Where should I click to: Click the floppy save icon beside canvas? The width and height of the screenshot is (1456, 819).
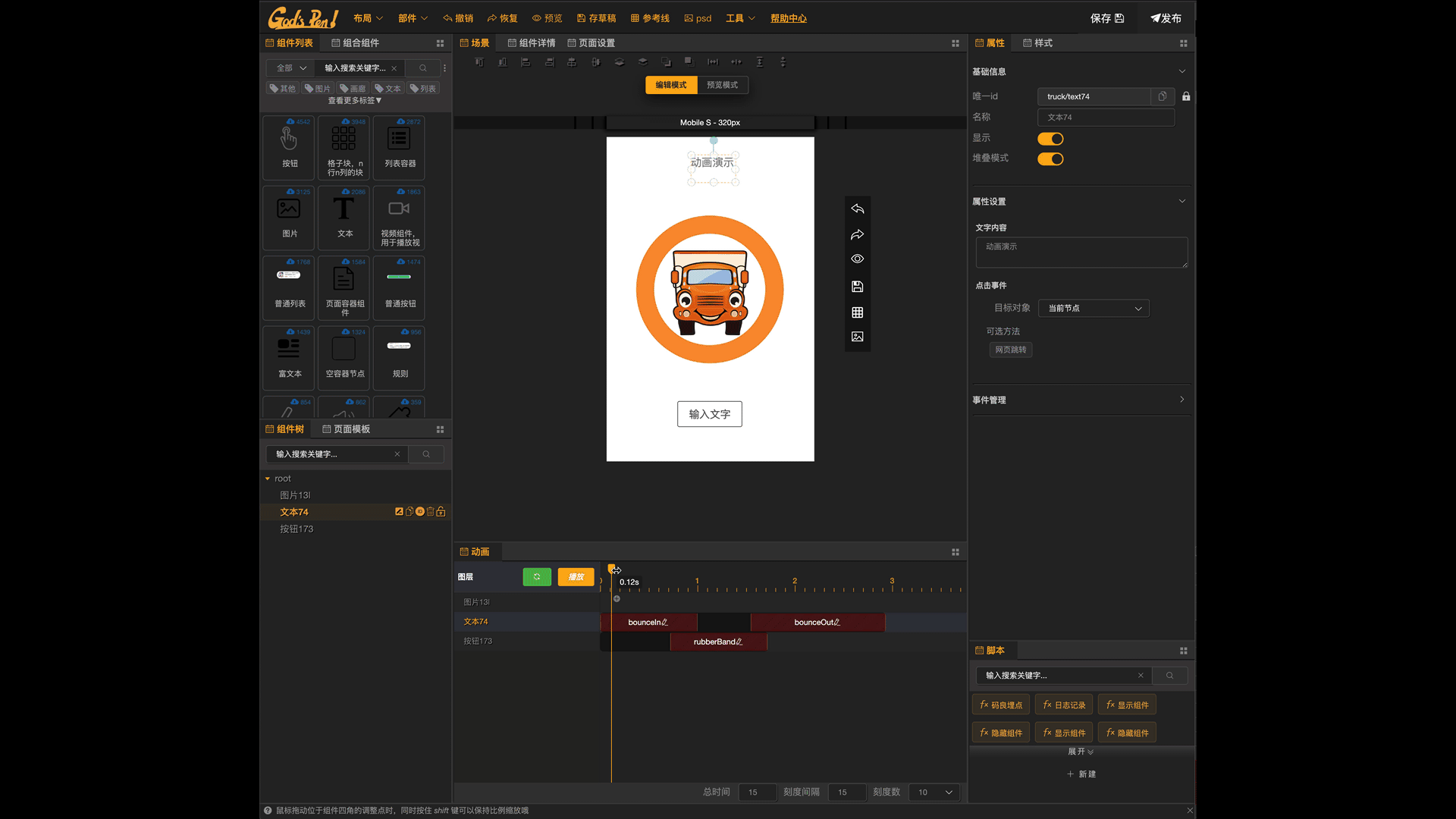click(857, 287)
